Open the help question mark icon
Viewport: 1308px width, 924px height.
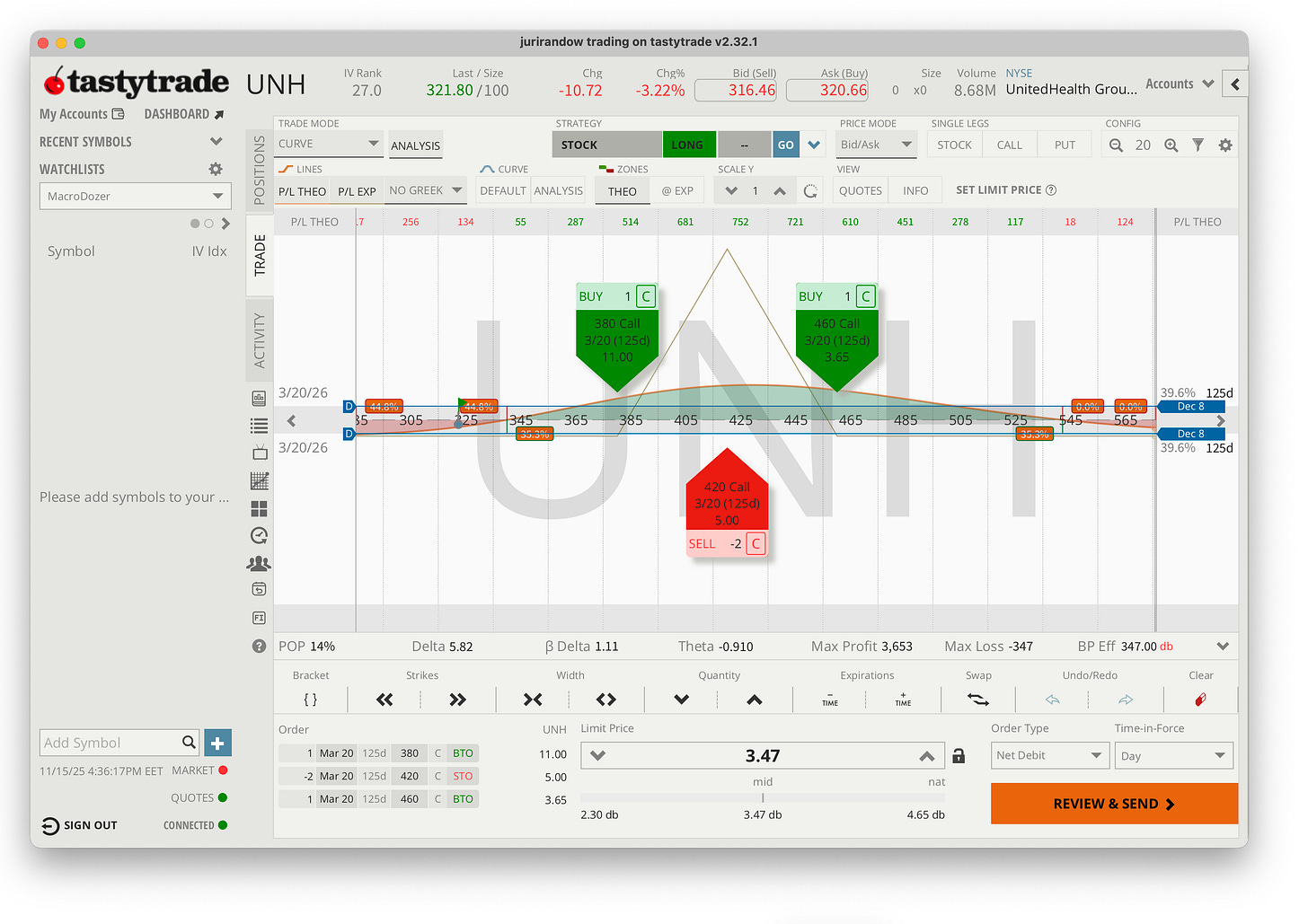[259, 646]
